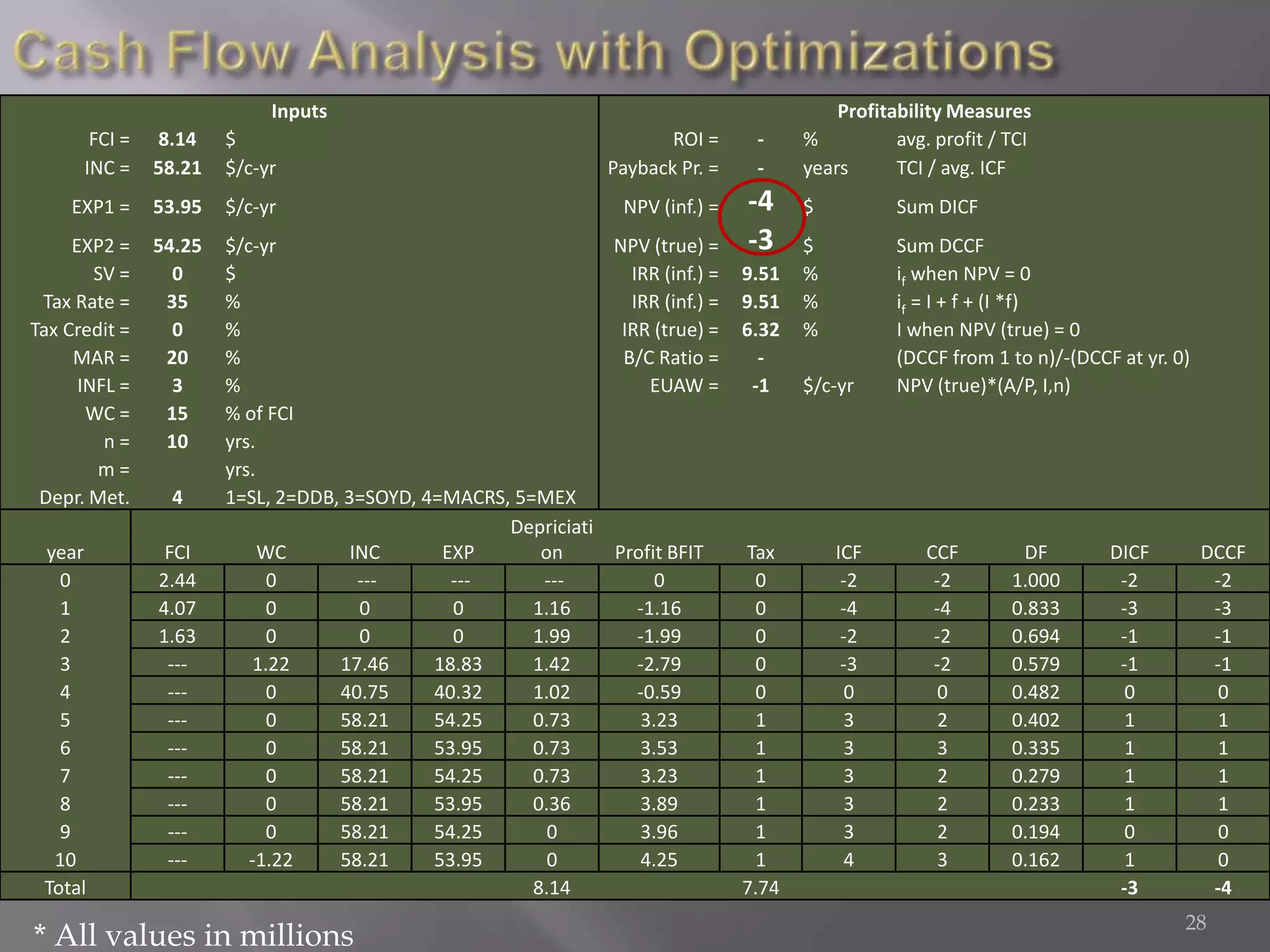Click the EUAW value -1
The height and width of the screenshot is (952, 1270).
click(760, 386)
